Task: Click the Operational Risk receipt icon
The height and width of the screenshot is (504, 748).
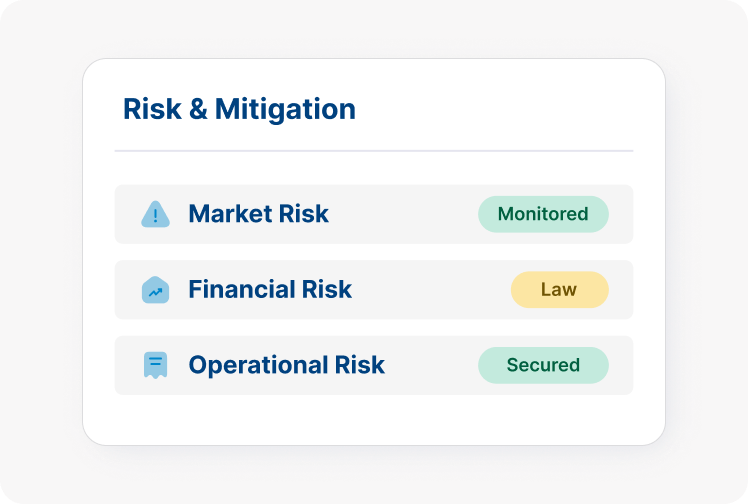Action: [155, 365]
